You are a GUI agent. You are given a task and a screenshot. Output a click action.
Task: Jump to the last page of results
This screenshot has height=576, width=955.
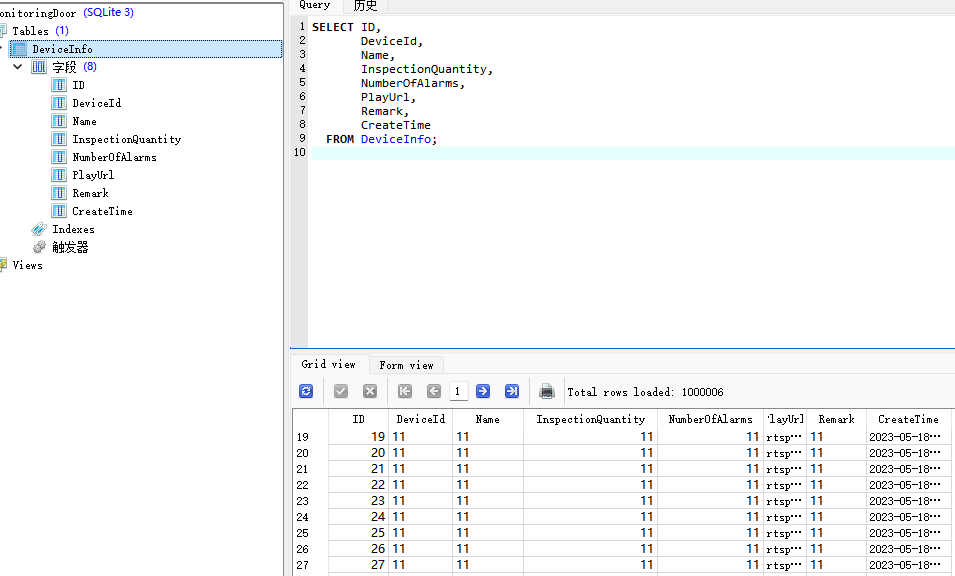(x=512, y=392)
